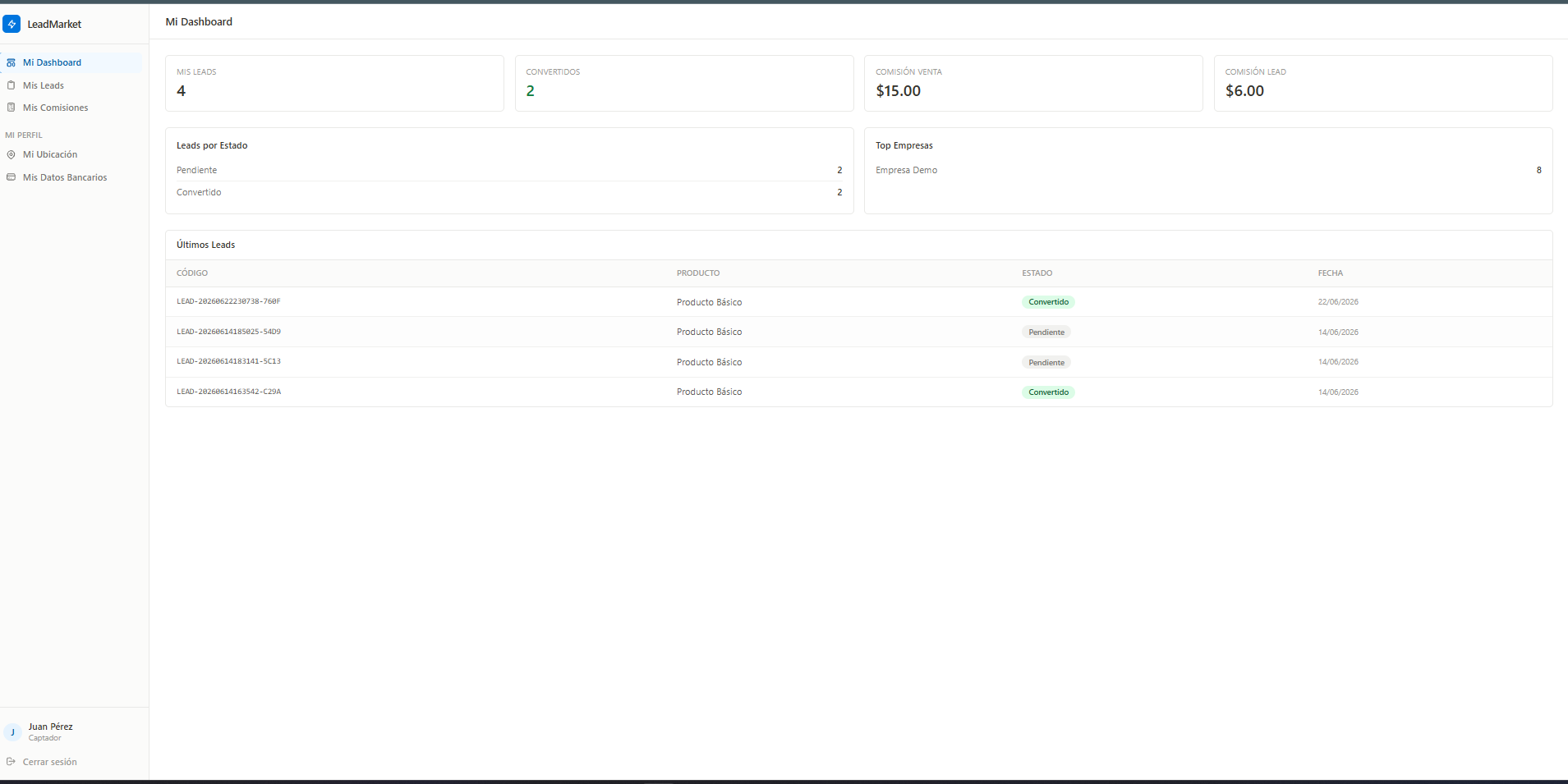Viewport: 1568px width, 784px height.
Task: Click the LeadMarket brand name
Action: coord(54,24)
